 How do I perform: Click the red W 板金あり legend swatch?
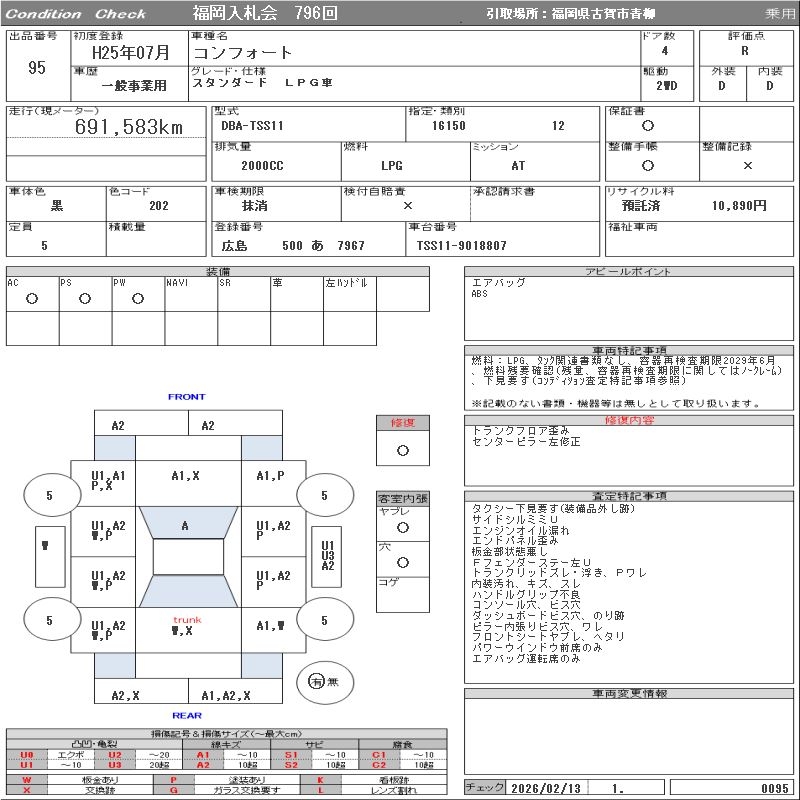tap(27, 780)
